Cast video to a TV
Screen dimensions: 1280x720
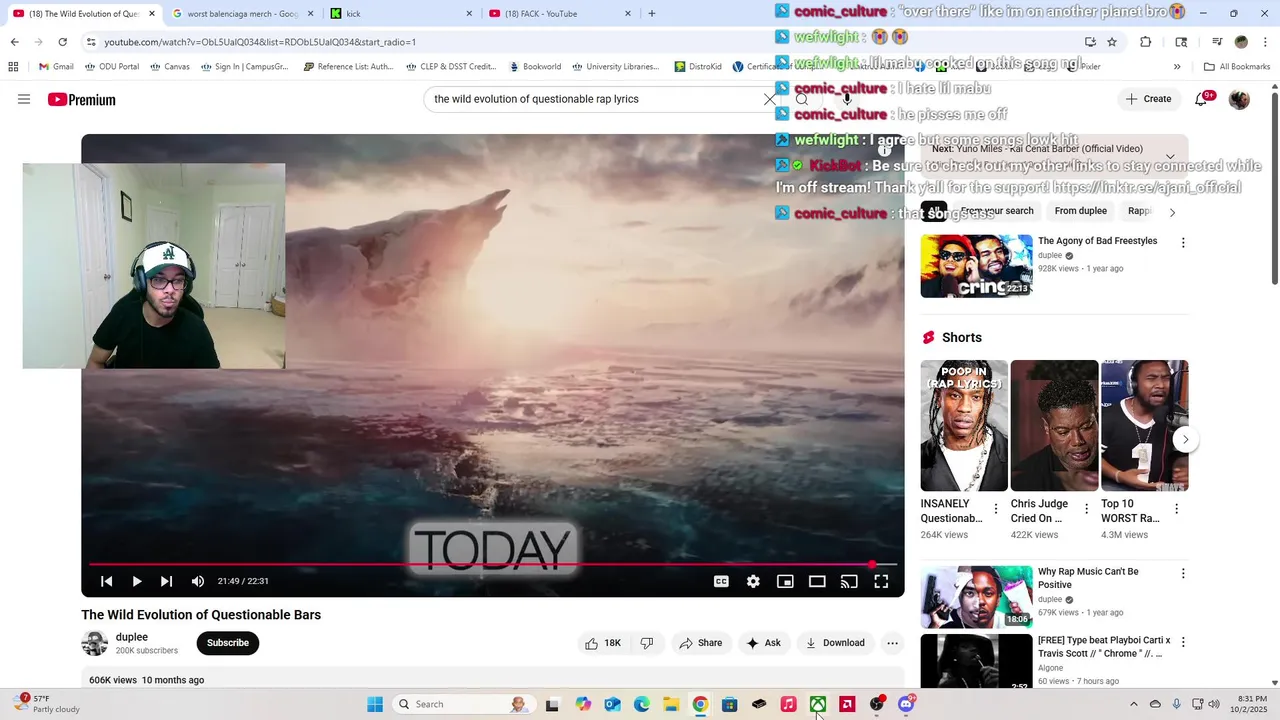(849, 581)
